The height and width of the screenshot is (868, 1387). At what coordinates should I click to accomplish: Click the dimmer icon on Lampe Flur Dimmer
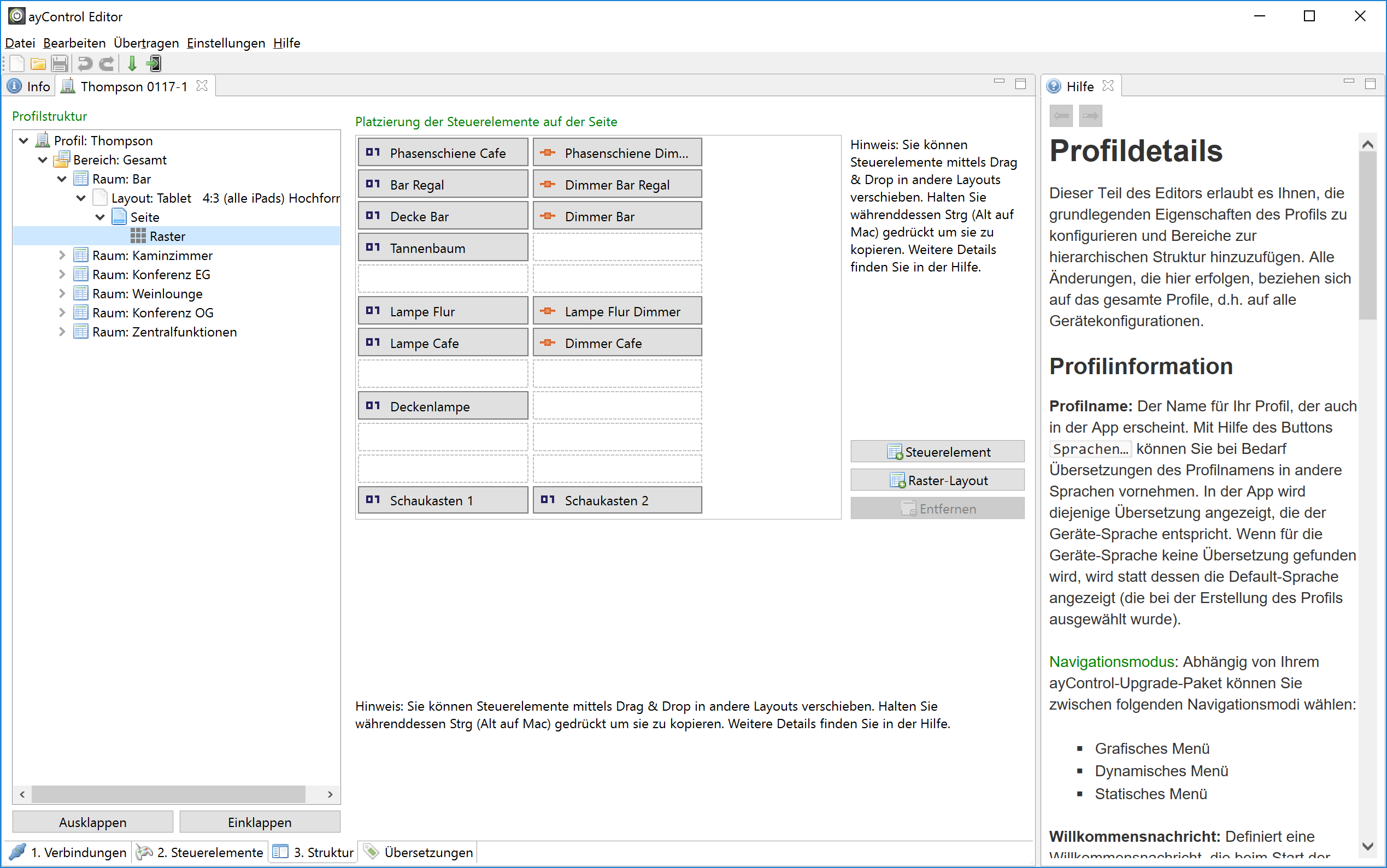[548, 311]
